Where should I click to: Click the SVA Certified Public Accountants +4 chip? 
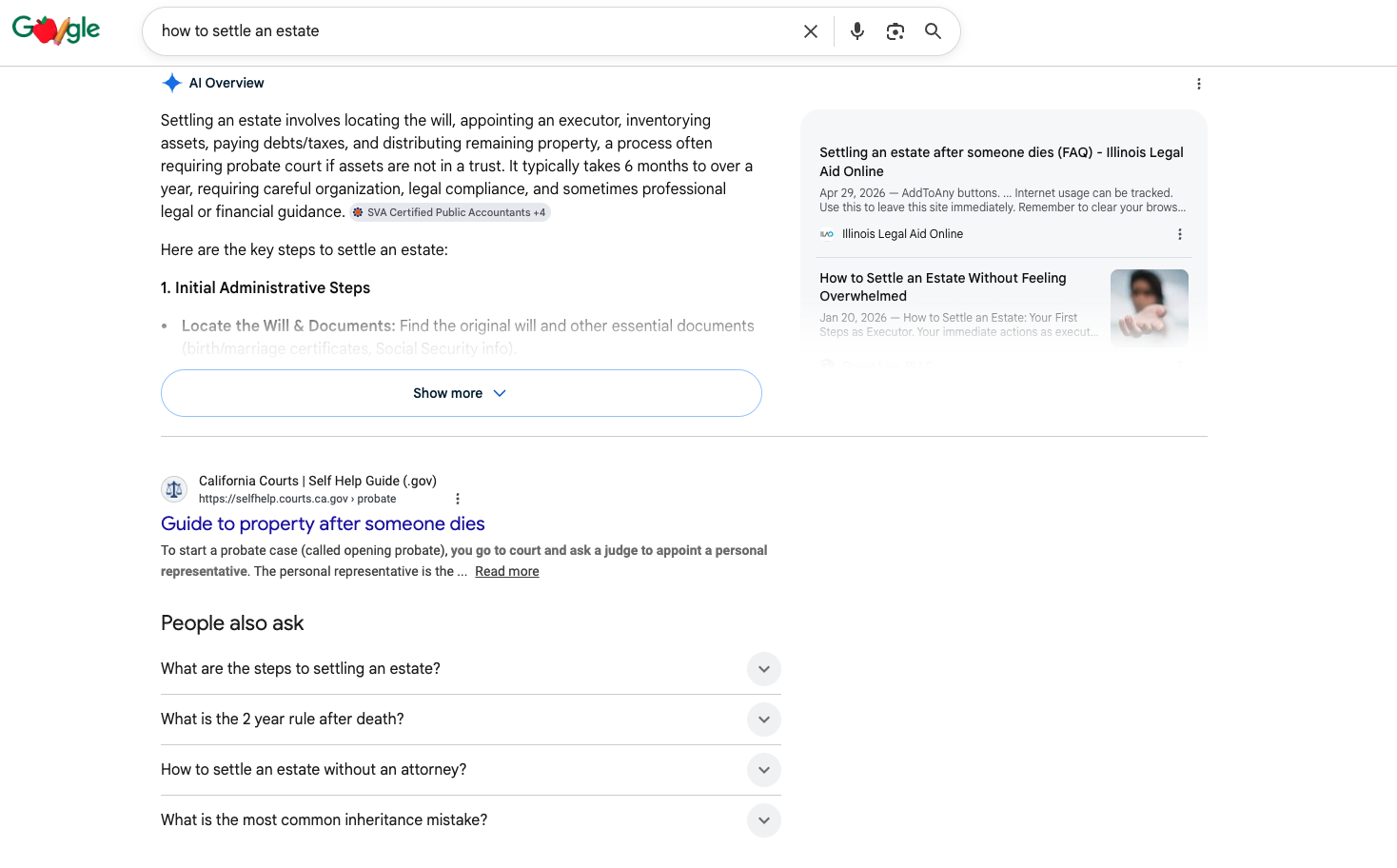point(450,212)
